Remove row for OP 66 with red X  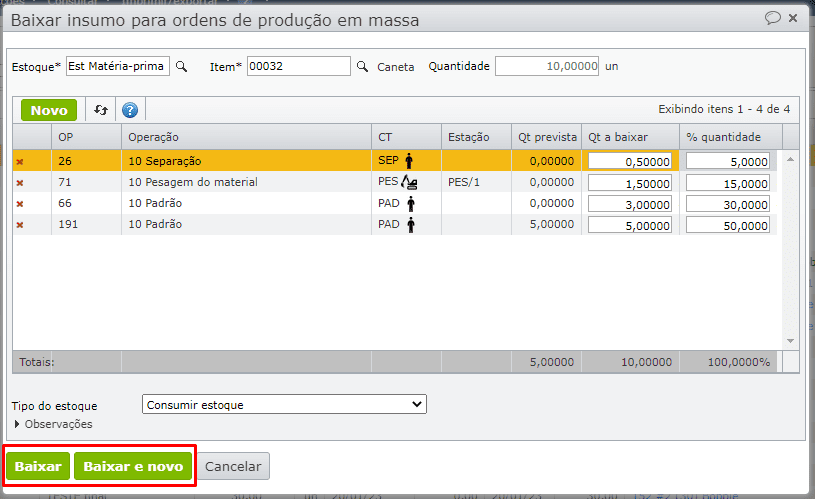[20, 204]
